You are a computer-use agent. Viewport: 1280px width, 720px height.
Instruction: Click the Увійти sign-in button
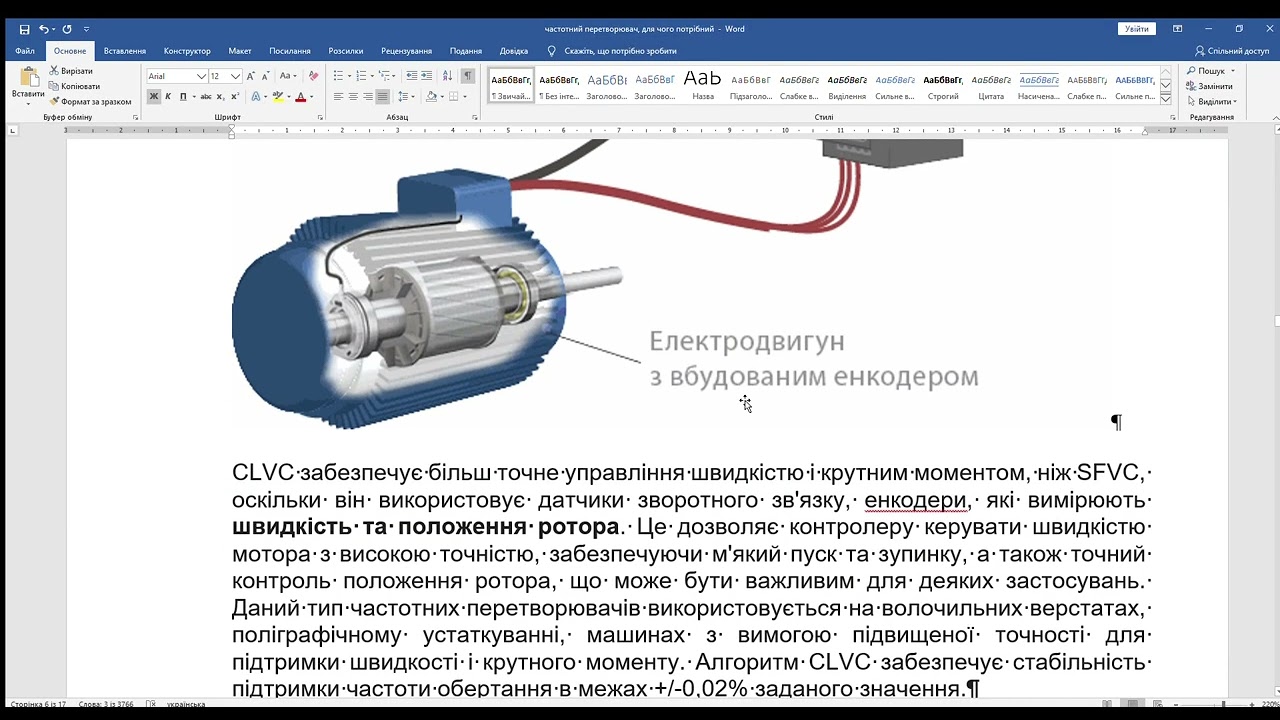1137,29
